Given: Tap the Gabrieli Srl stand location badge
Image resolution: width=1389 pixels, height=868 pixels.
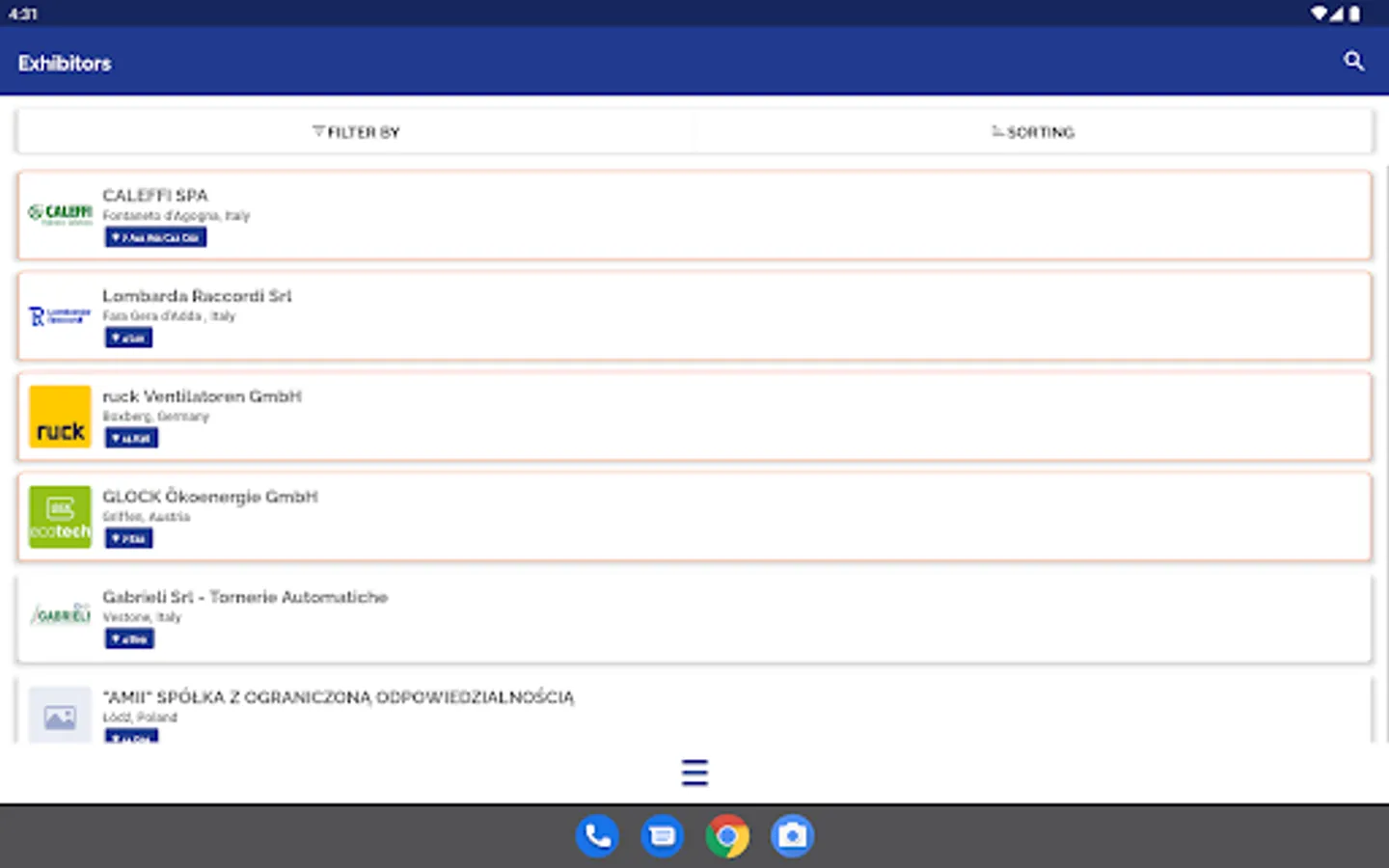Looking at the screenshot, I should tap(129, 638).
